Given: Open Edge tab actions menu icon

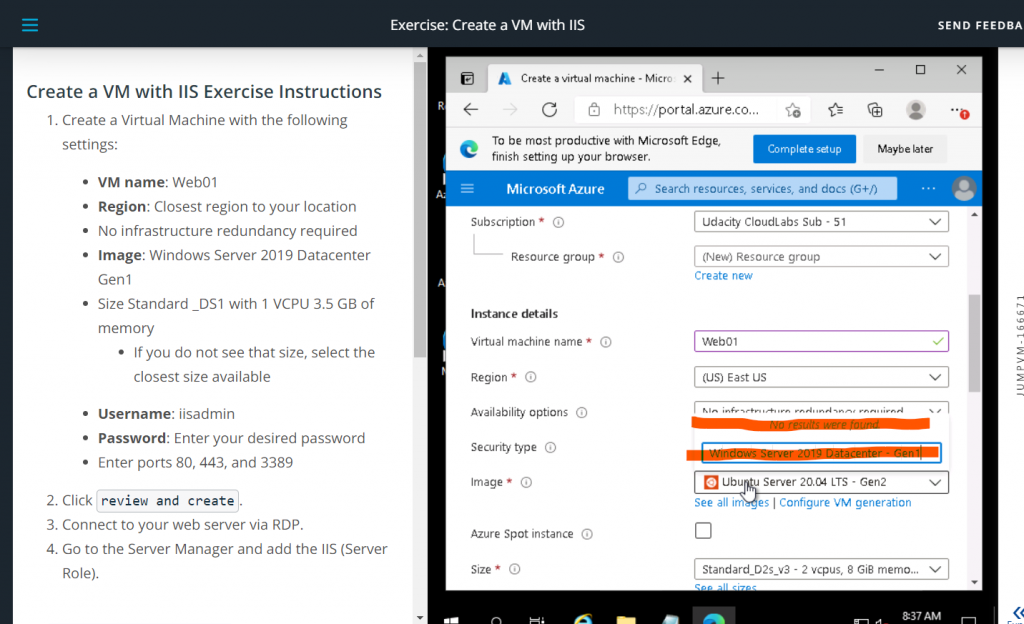Looking at the screenshot, I should (x=468, y=78).
